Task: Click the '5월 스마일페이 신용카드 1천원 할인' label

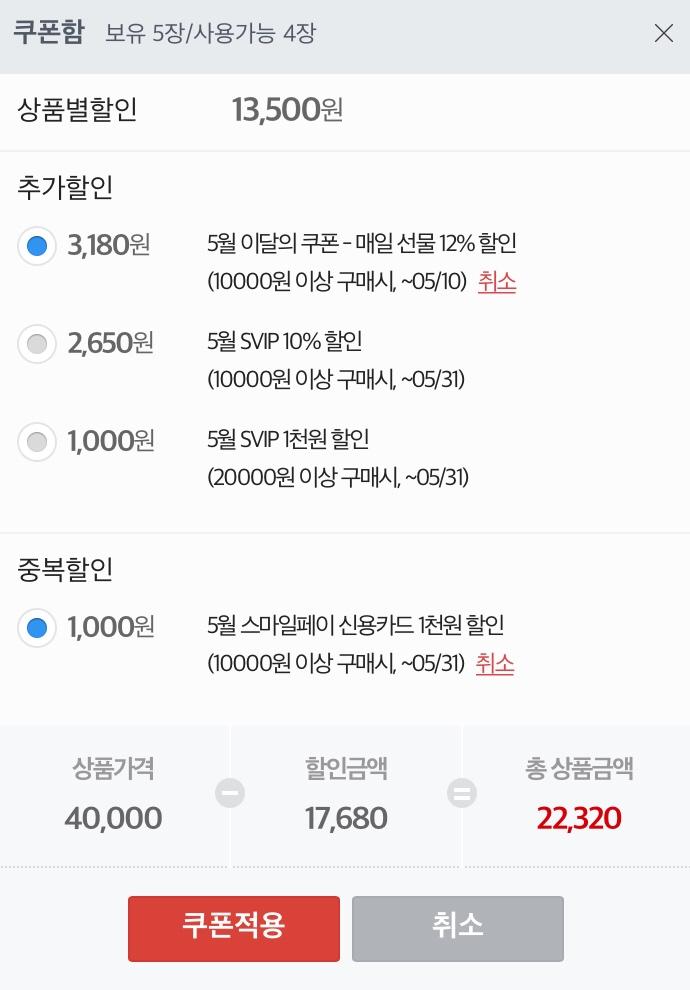Action: (355, 626)
